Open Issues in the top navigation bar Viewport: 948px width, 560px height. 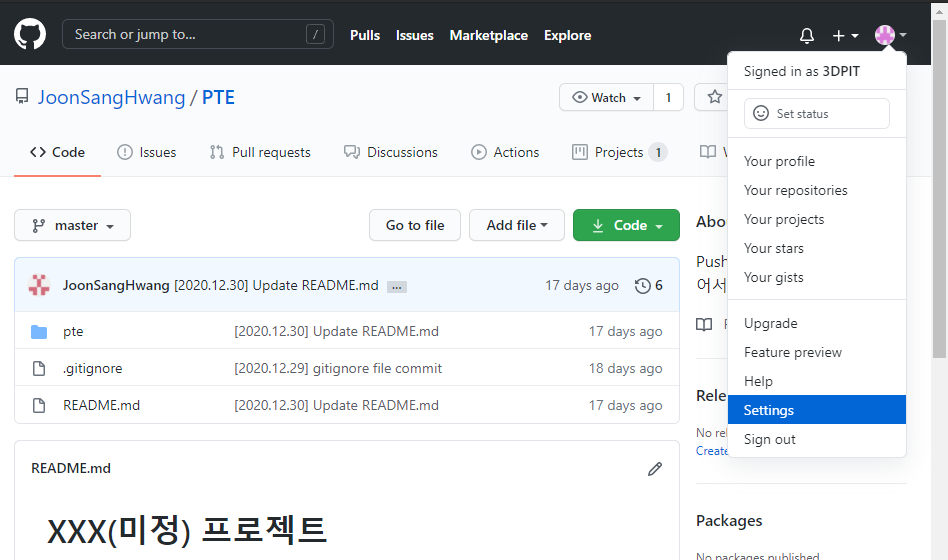click(x=415, y=36)
